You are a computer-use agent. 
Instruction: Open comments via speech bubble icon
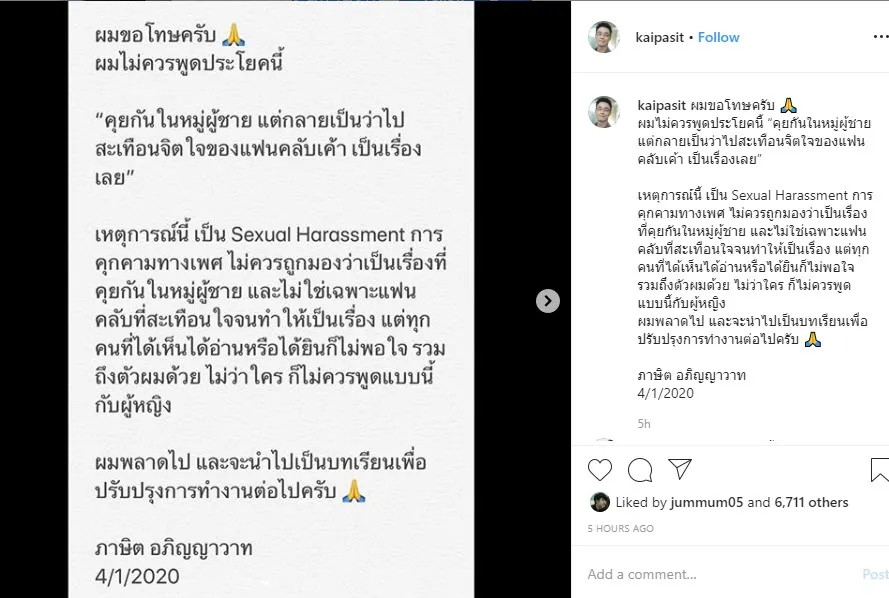click(x=640, y=470)
